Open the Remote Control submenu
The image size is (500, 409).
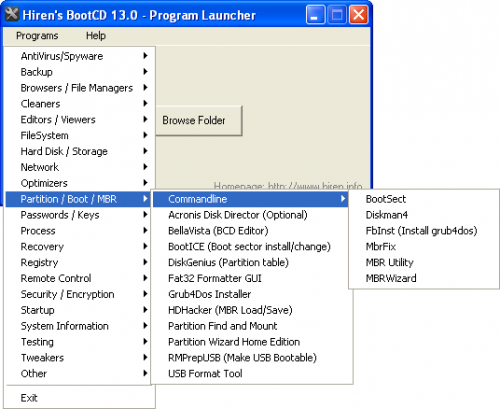[78, 278]
